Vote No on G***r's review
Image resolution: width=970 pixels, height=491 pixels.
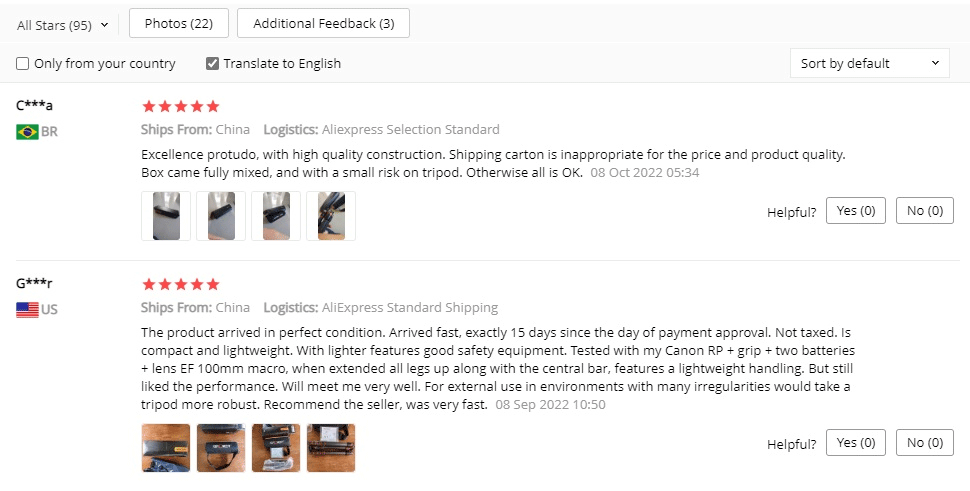tap(925, 442)
